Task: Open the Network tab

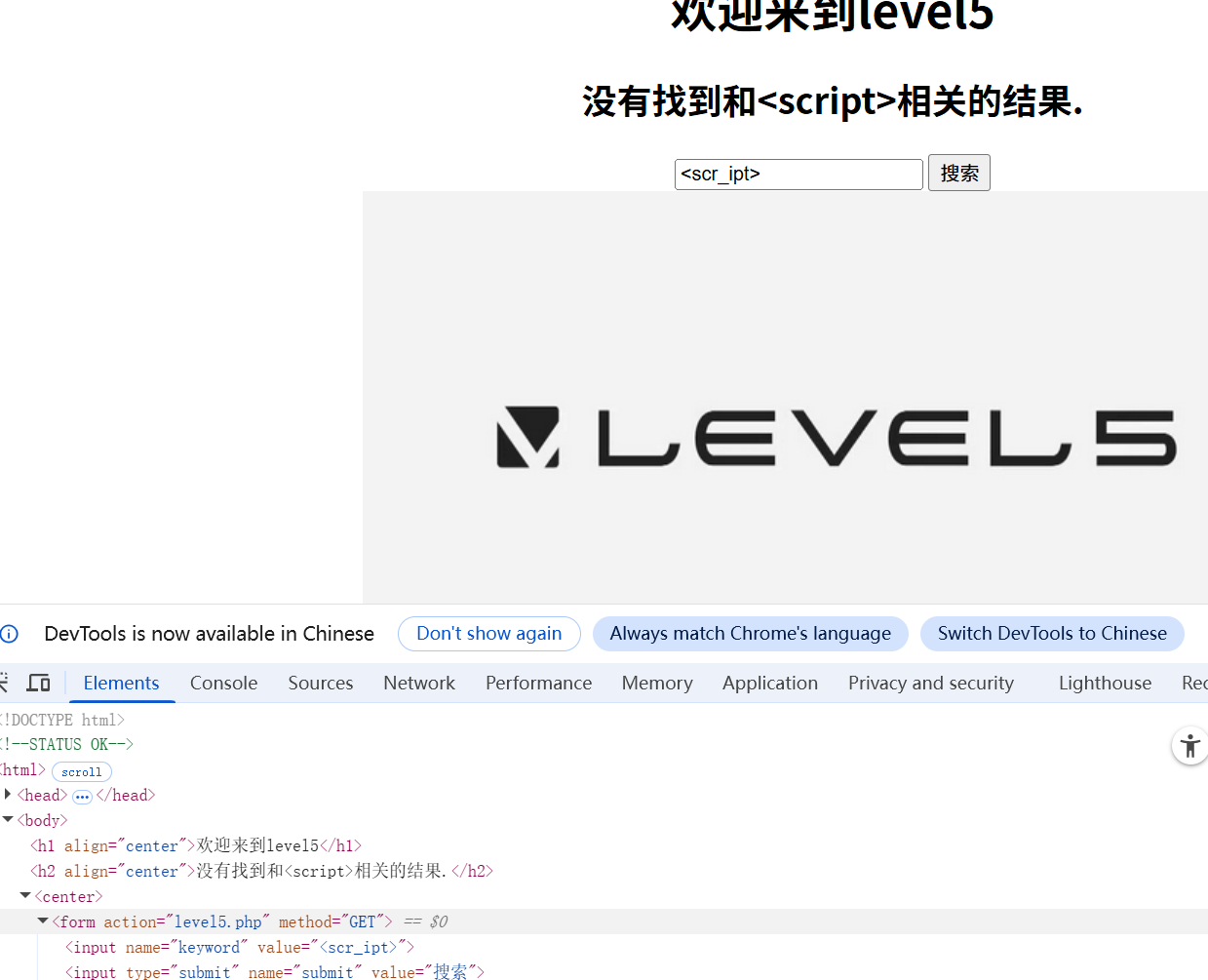Action: (419, 683)
